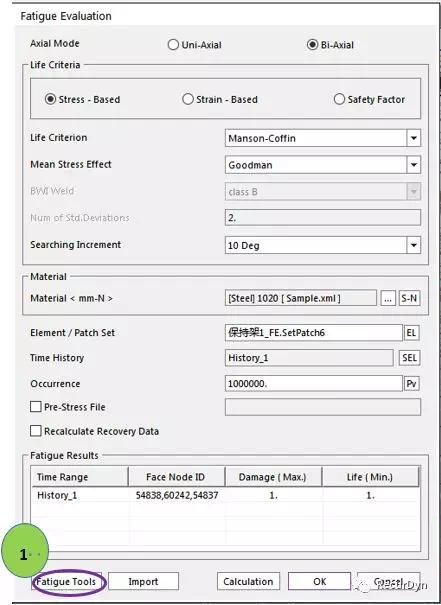Click the Pv parametric value button
The height and width of the screenshot is (605, 441).
pos(411,384)
